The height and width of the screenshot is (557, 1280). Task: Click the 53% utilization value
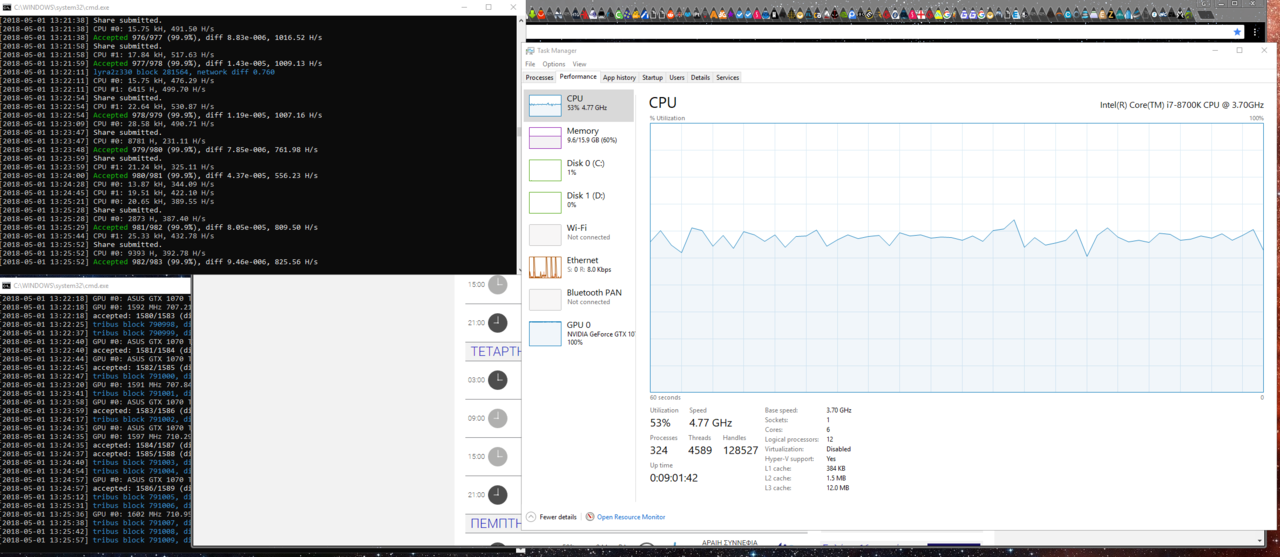point(660,423)
